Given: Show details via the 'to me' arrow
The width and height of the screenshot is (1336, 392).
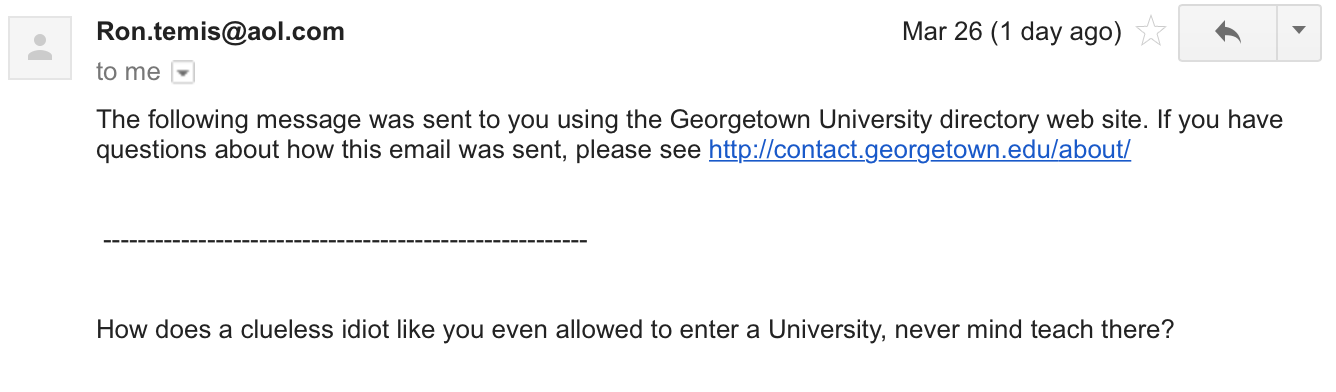Looking at the screenshot, I should click(183, 72).
